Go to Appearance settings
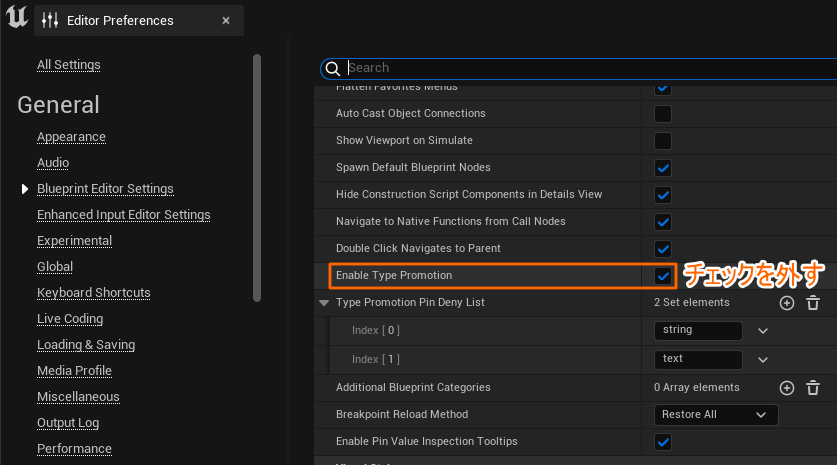The width and height of the screenshot is (837, 465). (71, 137)
